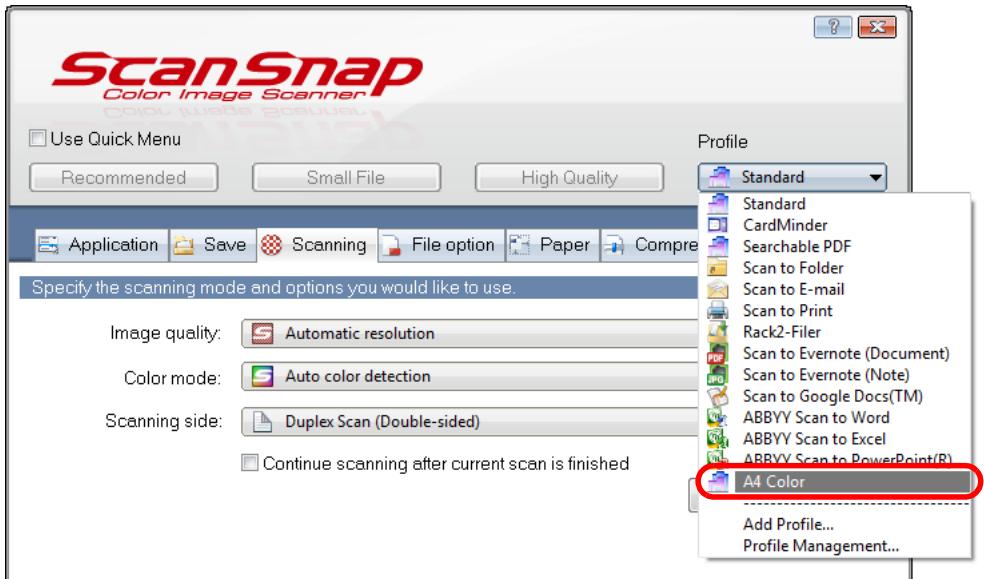Click the Small File button
This screenshot has width=984, height=579.
(x=346, y=178)
